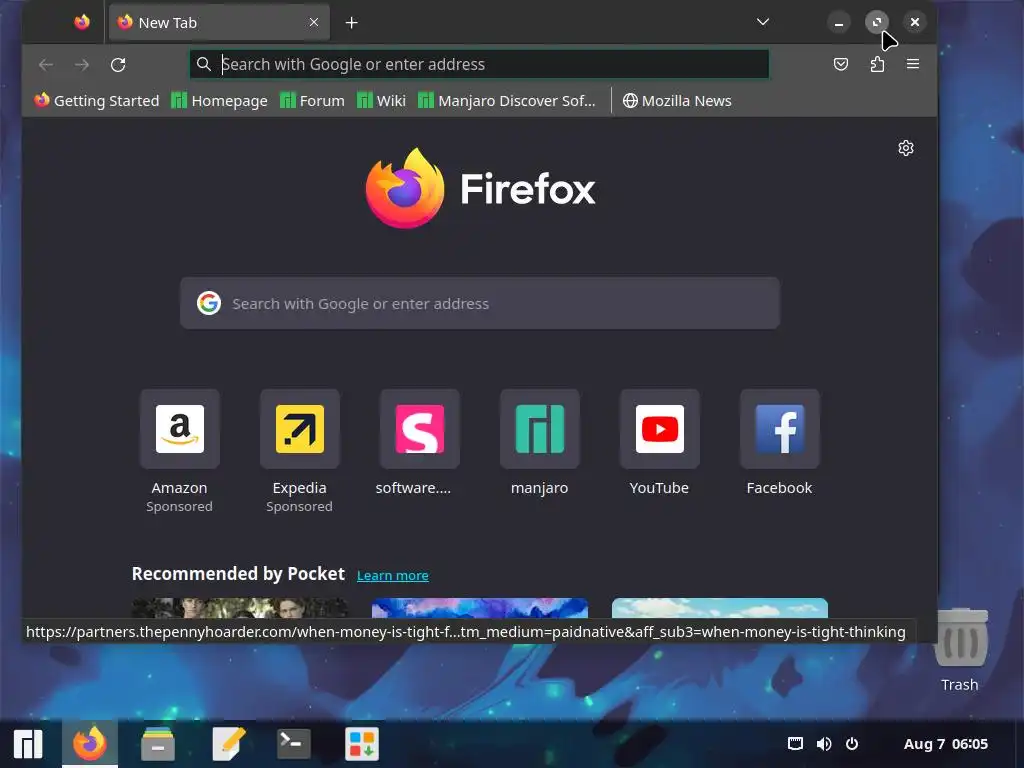Focus the URL address bar

(x=479, y=64)
